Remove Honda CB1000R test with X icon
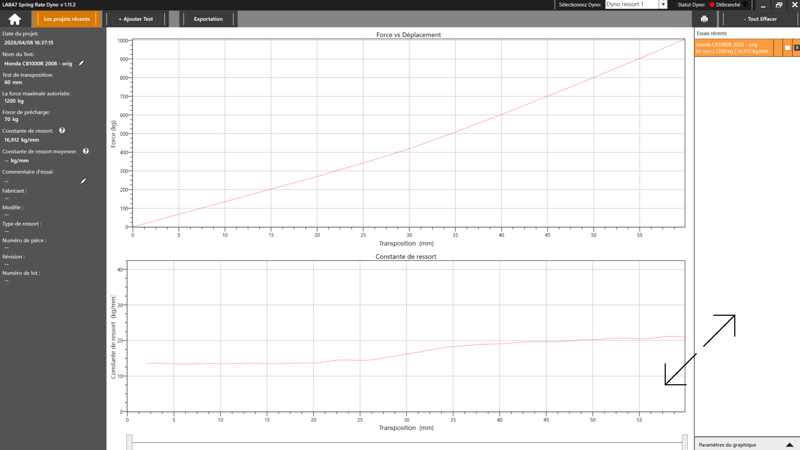 [x=796, y=48]
